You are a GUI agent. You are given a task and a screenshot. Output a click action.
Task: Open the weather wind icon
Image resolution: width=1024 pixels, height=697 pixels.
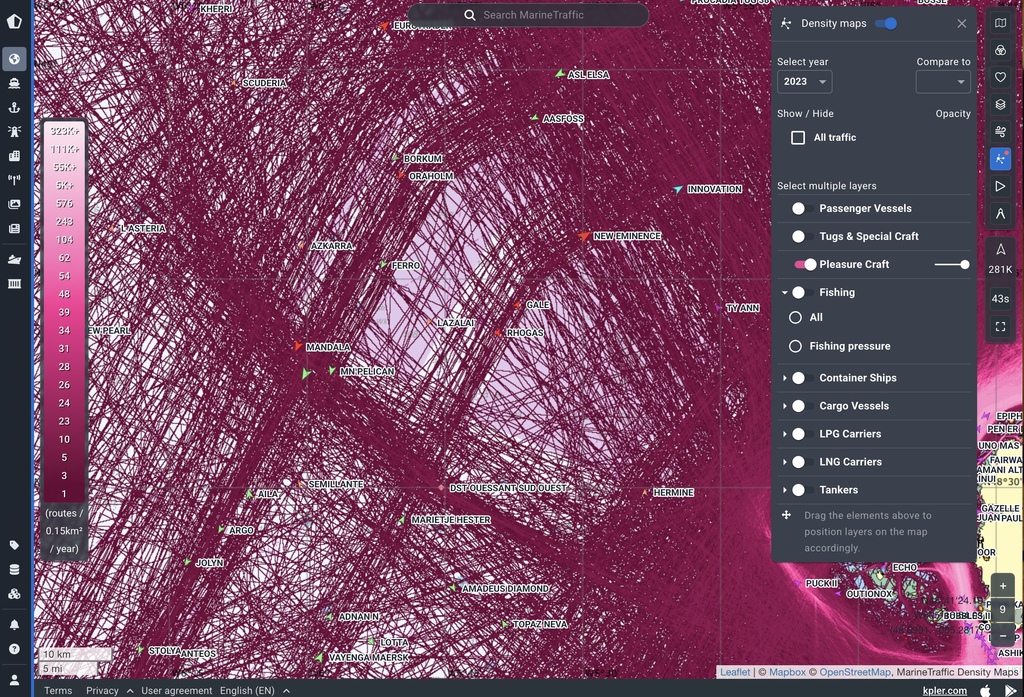point(1000,132)
